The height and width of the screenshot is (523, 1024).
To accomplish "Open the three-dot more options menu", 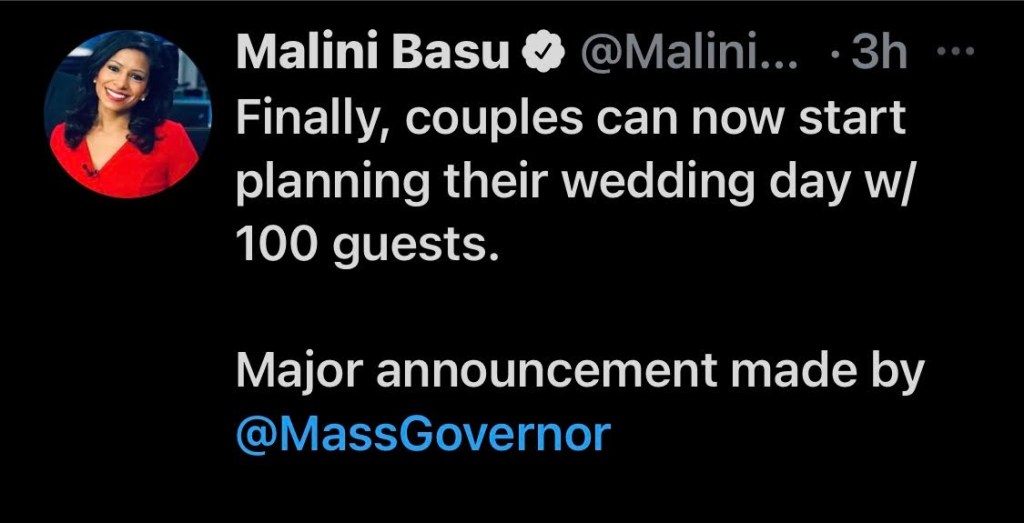I will tap(959, 52).
